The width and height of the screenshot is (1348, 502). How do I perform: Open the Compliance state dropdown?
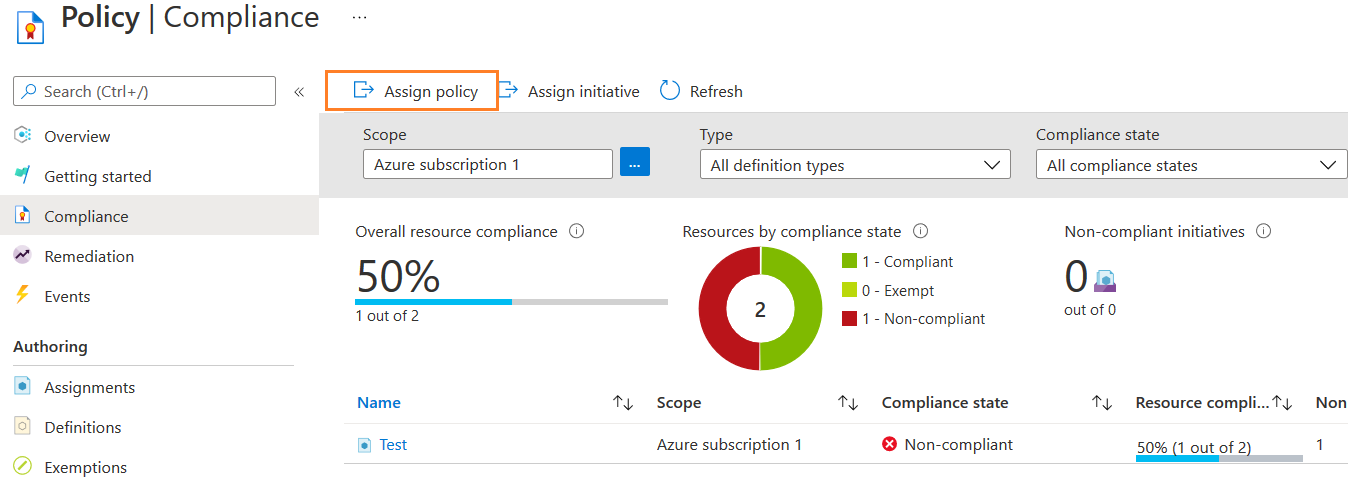[1191, 165]
